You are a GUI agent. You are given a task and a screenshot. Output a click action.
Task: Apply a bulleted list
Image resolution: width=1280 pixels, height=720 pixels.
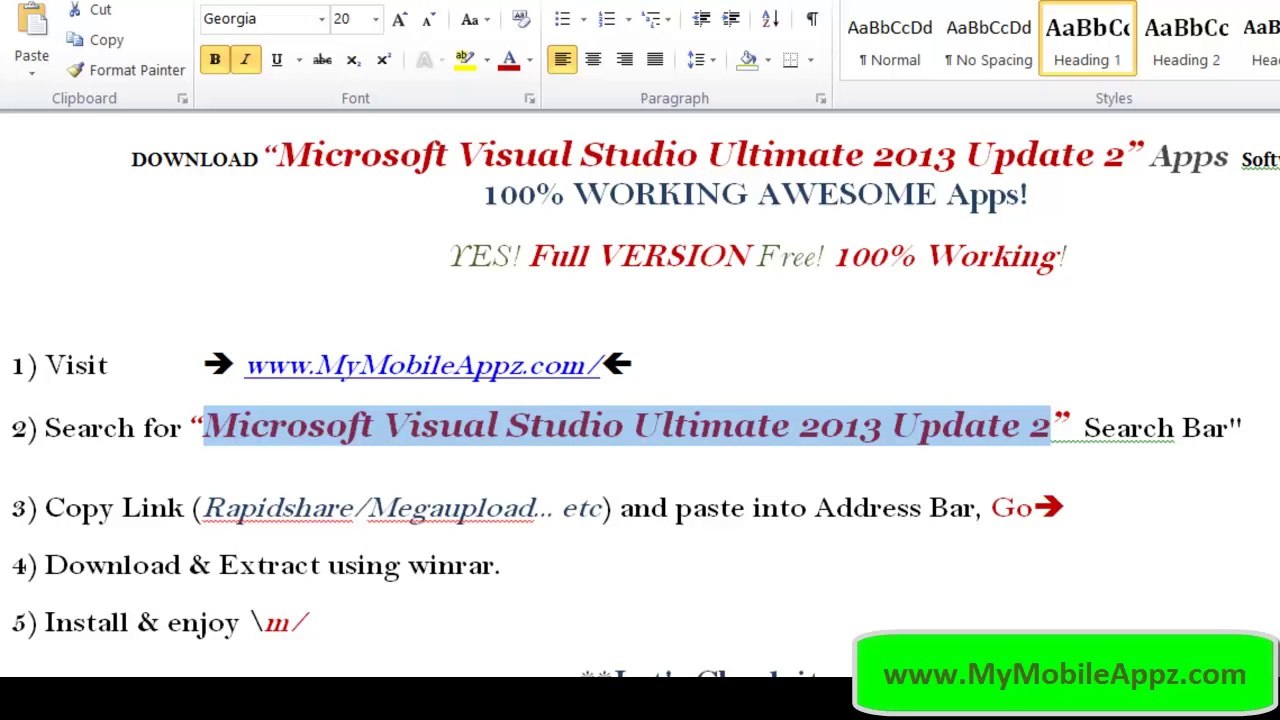pyautogui.click(x=563, y=19)
